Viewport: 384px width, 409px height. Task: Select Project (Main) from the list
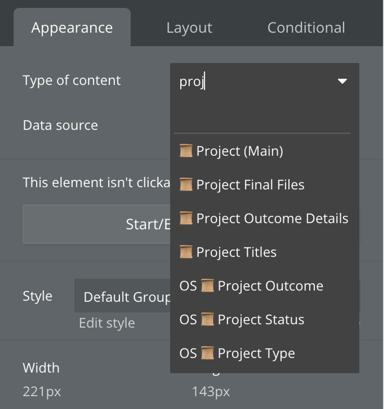265,151
